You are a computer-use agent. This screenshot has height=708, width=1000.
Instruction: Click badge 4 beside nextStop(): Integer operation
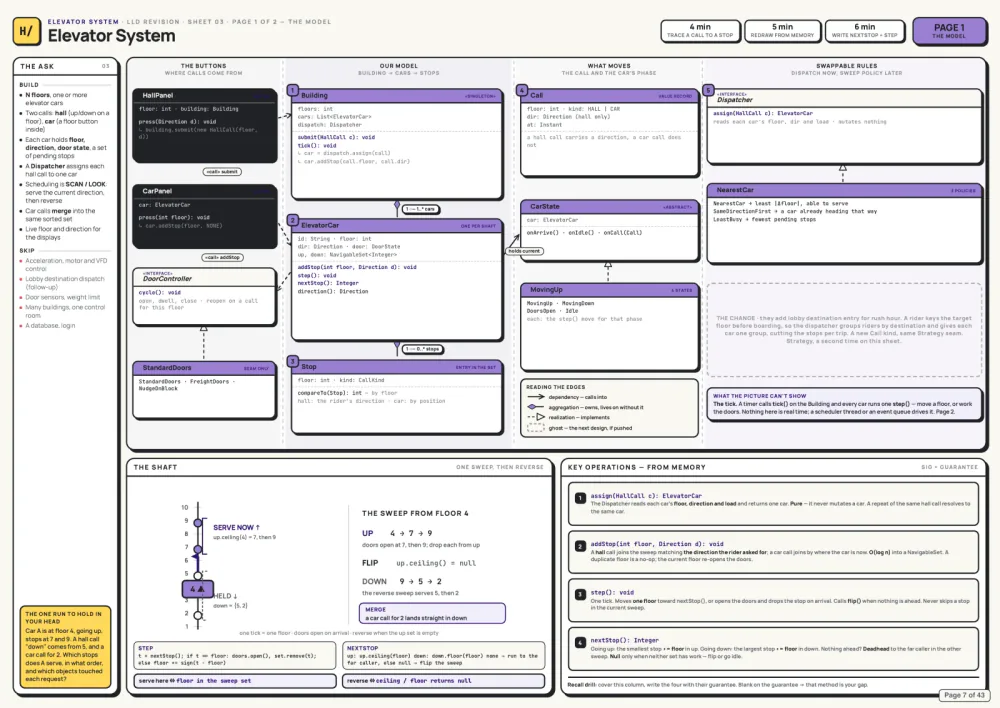tap(580, 643)
